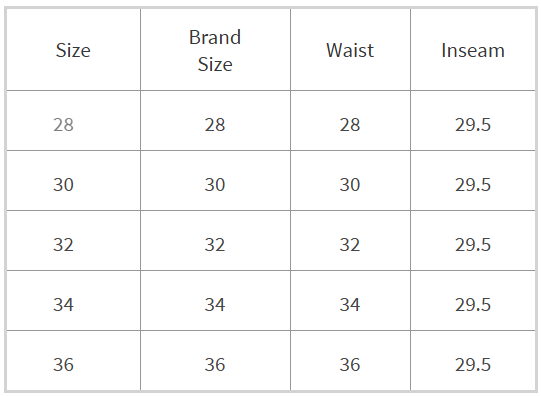Select size 36 in the Size column
Image resolution: width=541 pixels, height=396 pixels.
(63, 365)
